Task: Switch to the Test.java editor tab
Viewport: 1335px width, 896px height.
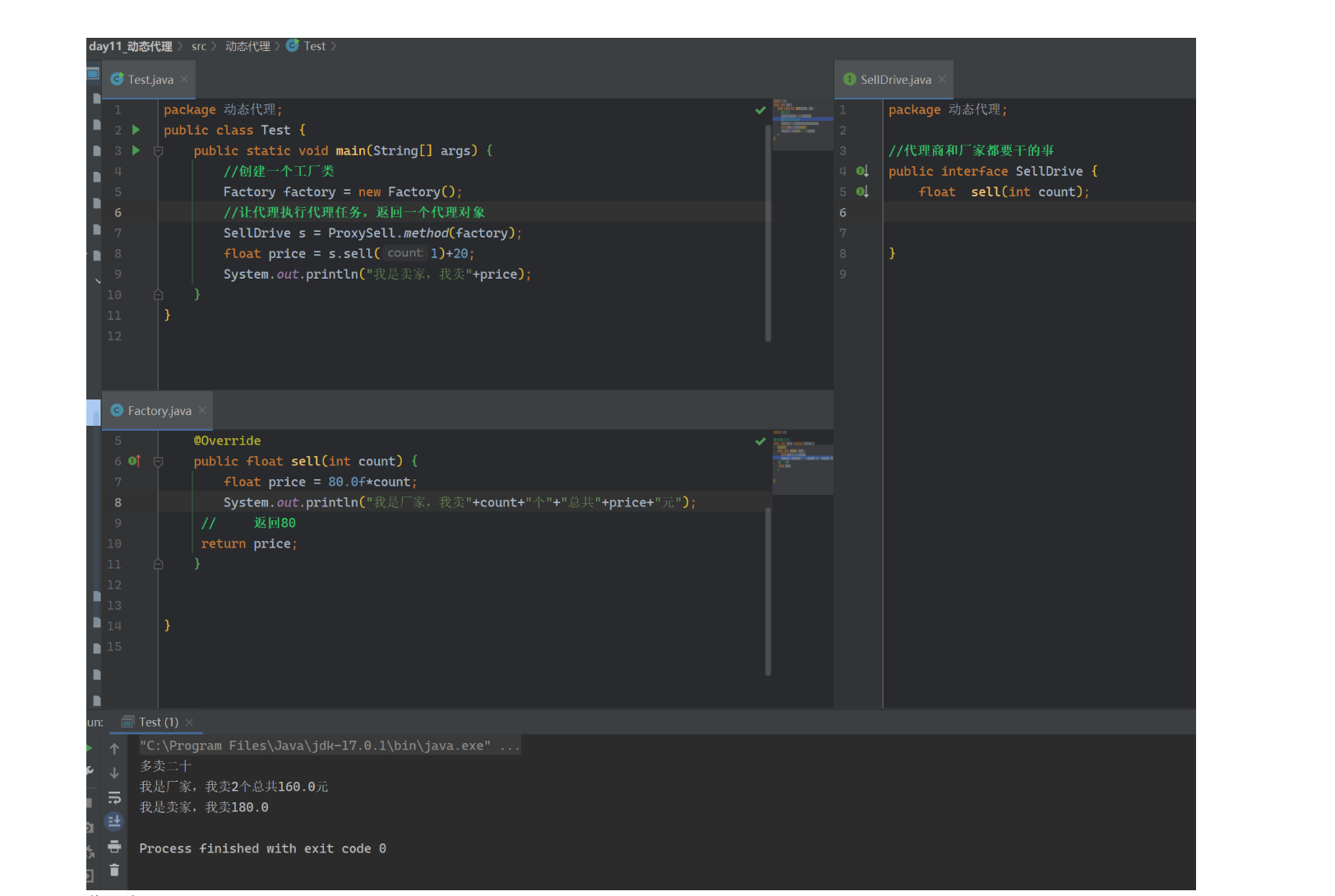Action: click(149, 79)
